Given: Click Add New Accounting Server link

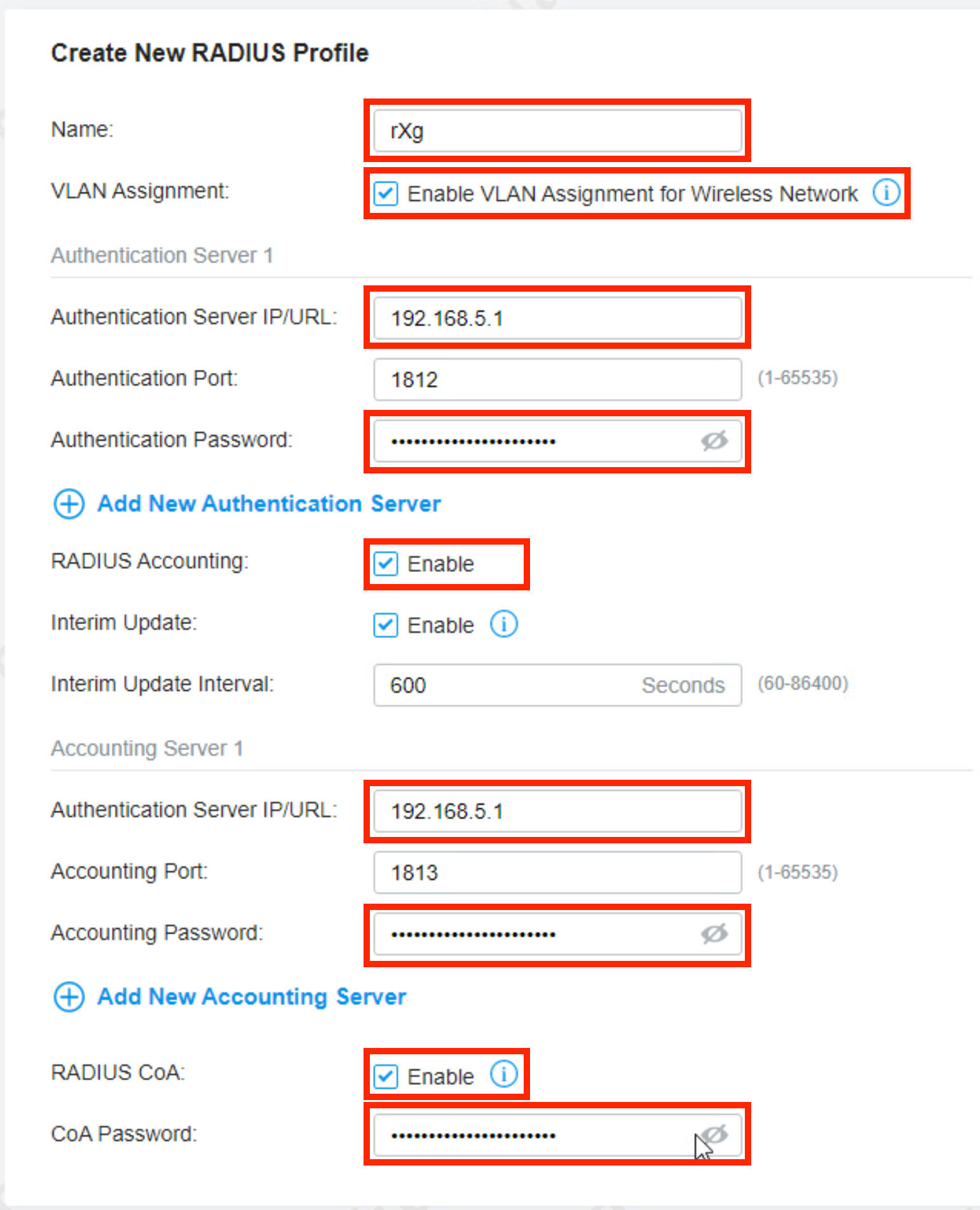Looking at the screenshot, I should pos(252,996).
